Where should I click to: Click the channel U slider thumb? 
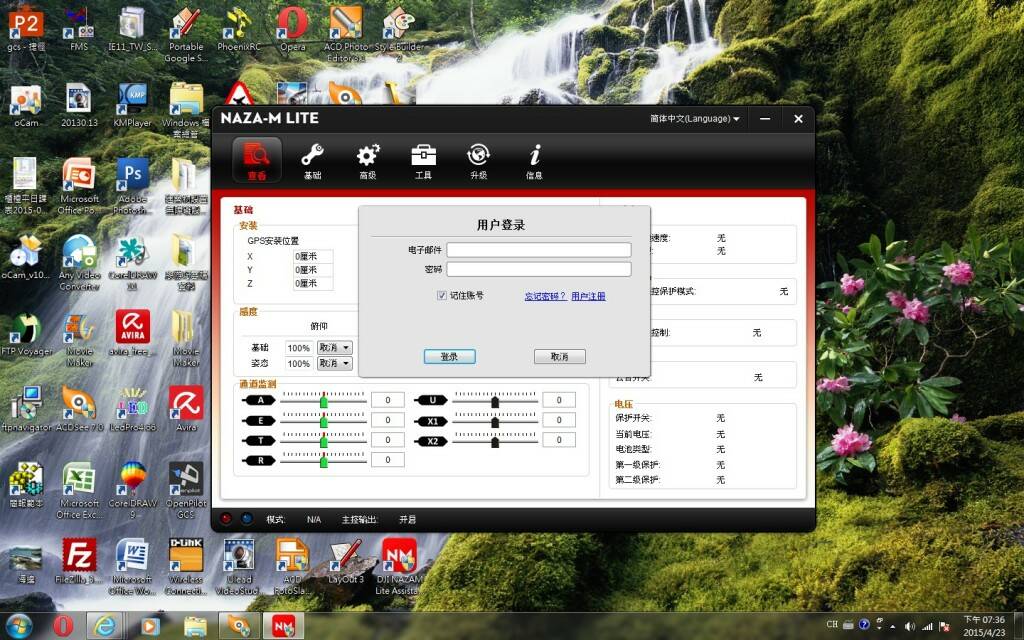[x=495, y=401]
